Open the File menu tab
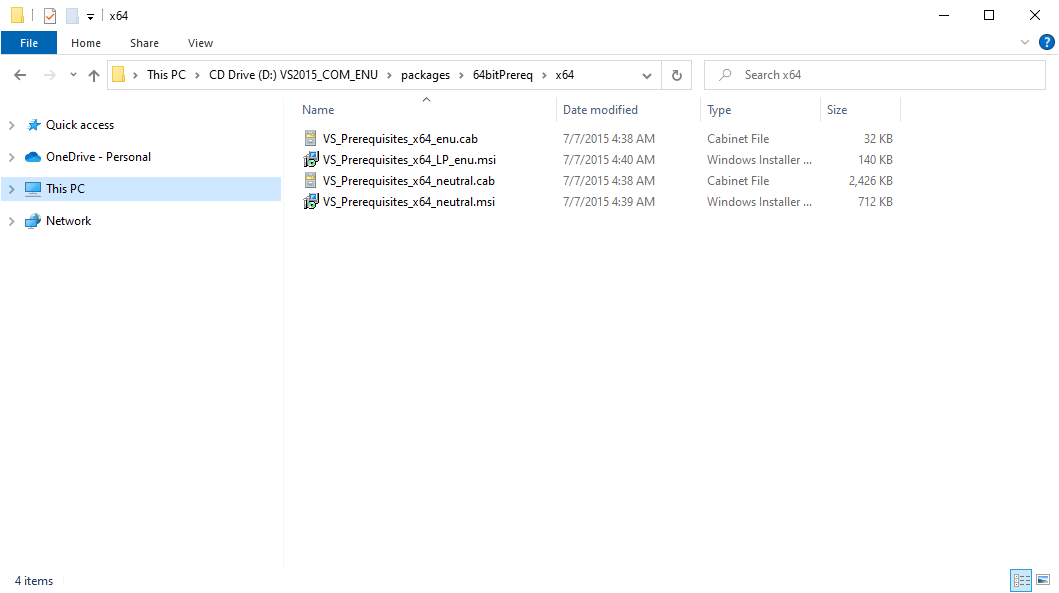The image size is (1059, 593). tap(29, 43)
